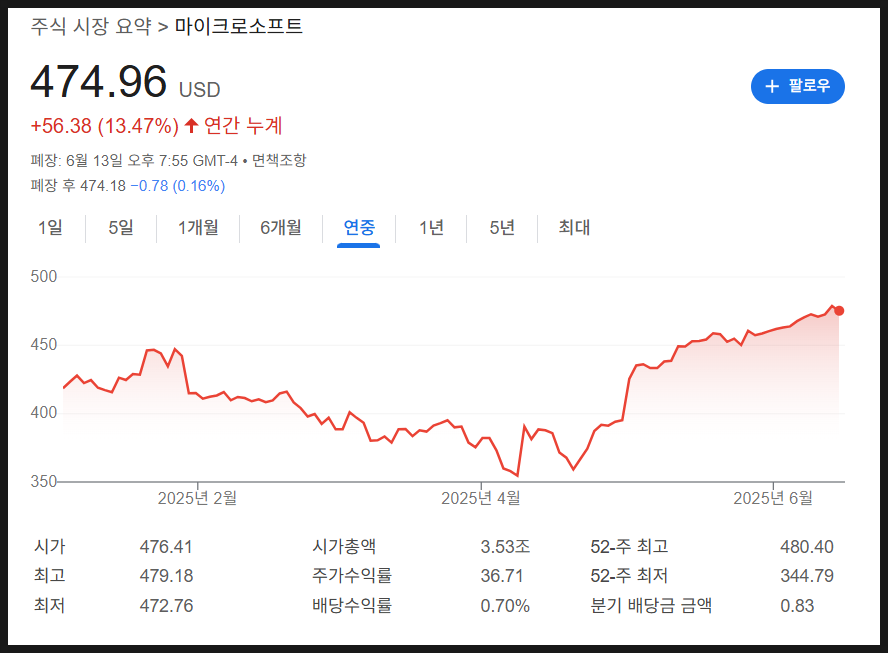Click the 마이크로소프트 title text

coord(238,26)
